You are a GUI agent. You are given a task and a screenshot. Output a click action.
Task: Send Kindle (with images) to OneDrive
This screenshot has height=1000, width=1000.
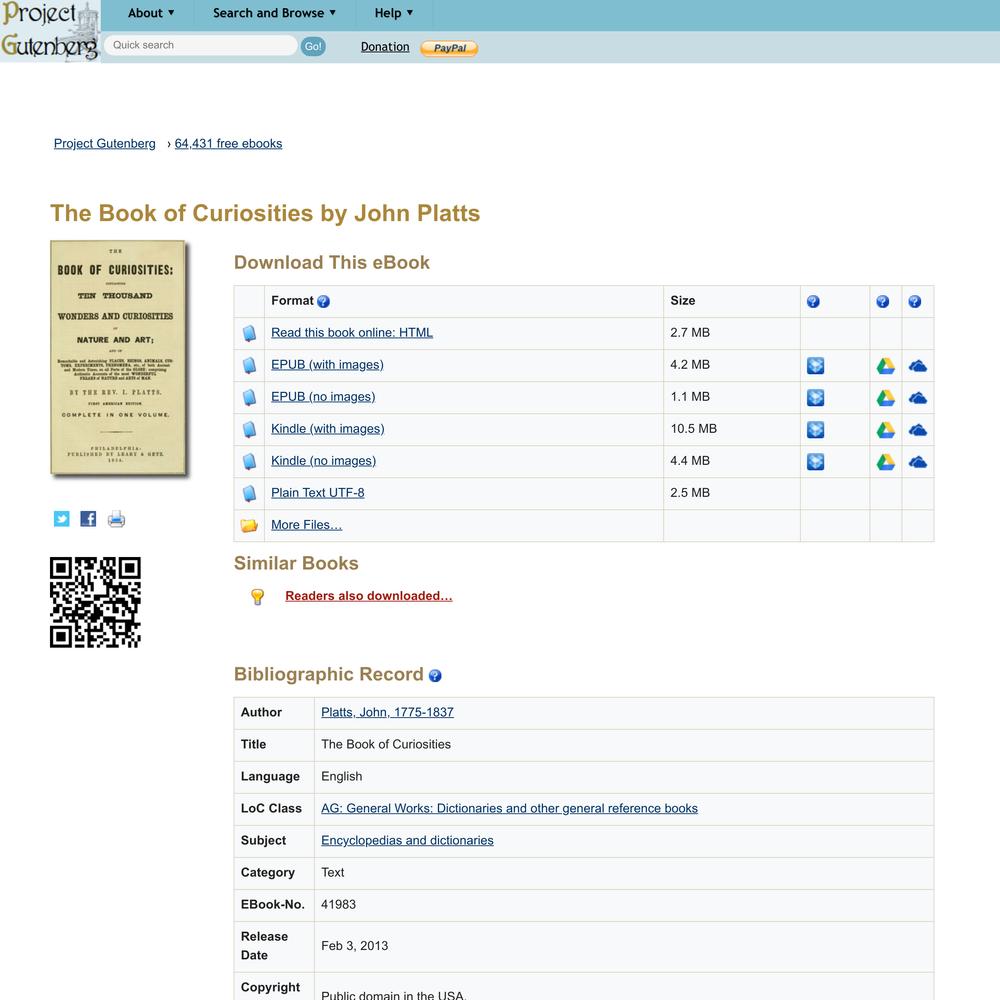[918, 430]
